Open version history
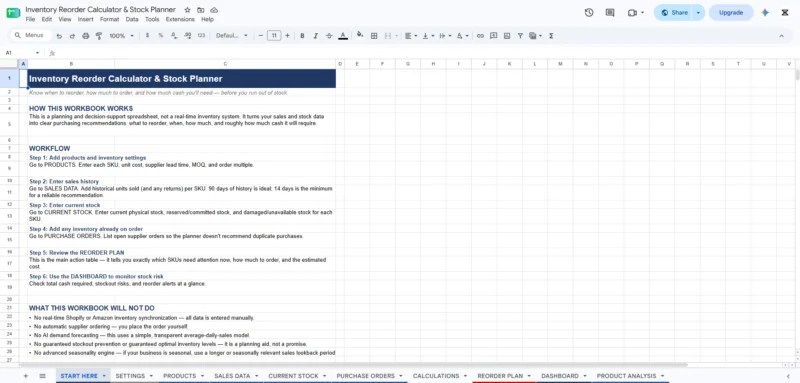 tap(589, 13)
